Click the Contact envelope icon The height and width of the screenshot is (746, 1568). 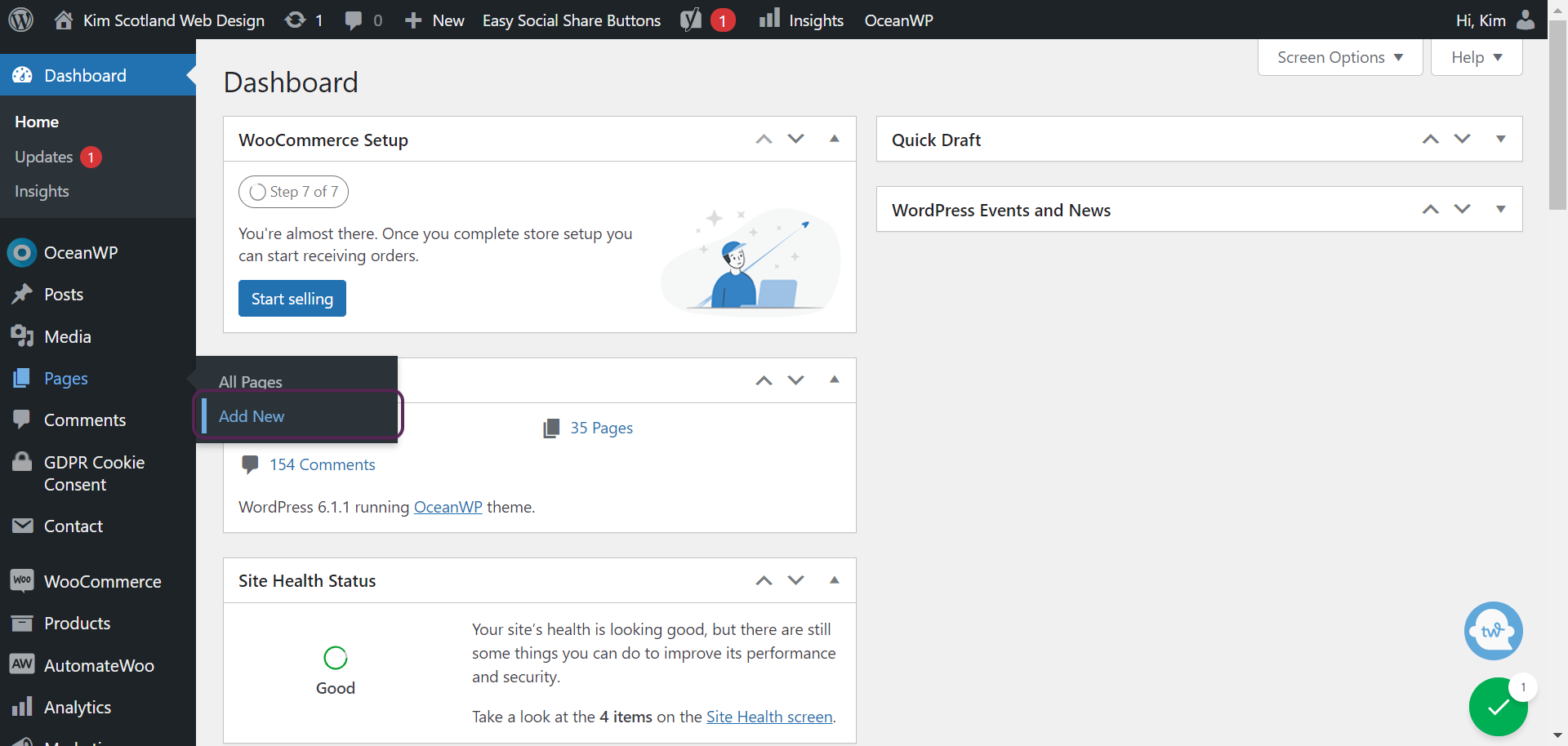point(22,526)
